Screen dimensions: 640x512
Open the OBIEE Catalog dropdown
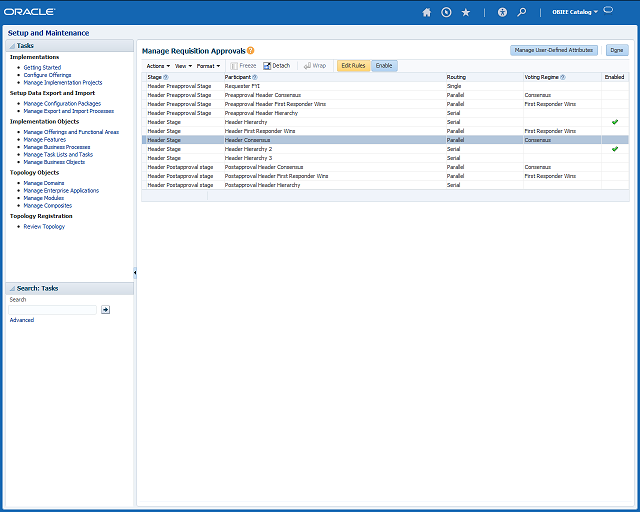coord(575,12)
